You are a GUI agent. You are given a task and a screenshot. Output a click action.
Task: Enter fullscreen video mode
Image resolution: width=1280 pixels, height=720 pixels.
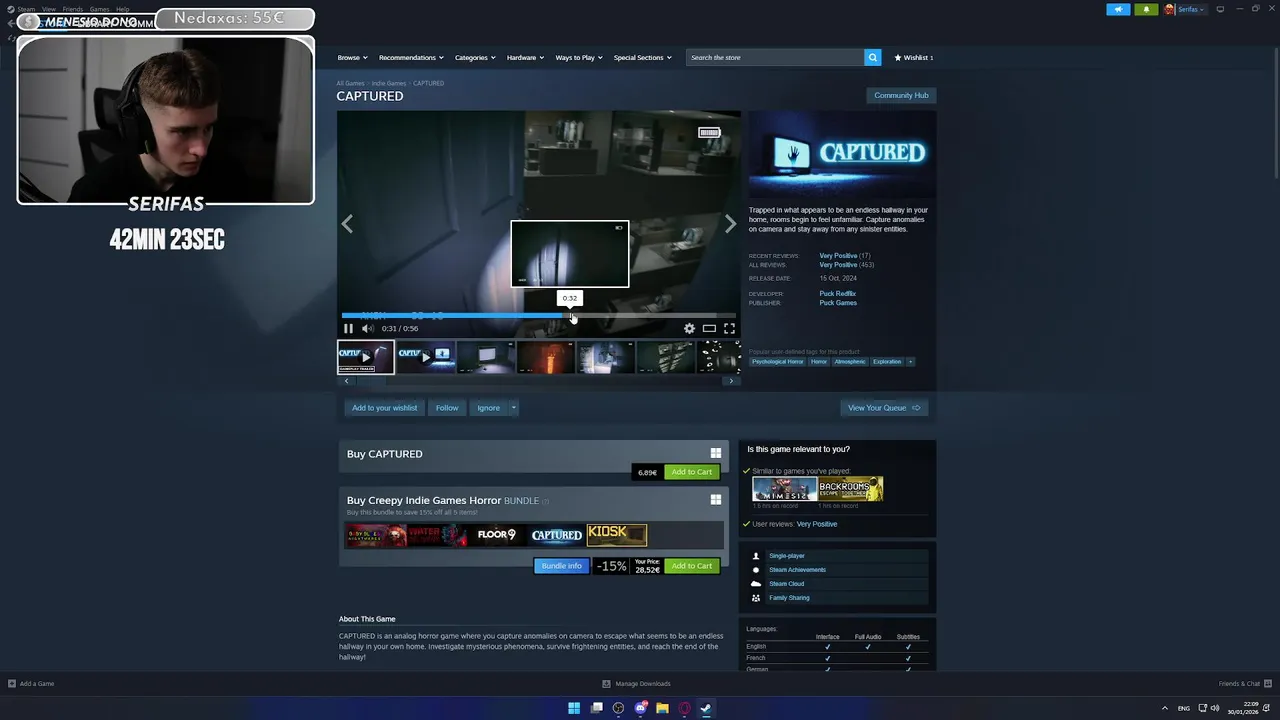(729, 328)
